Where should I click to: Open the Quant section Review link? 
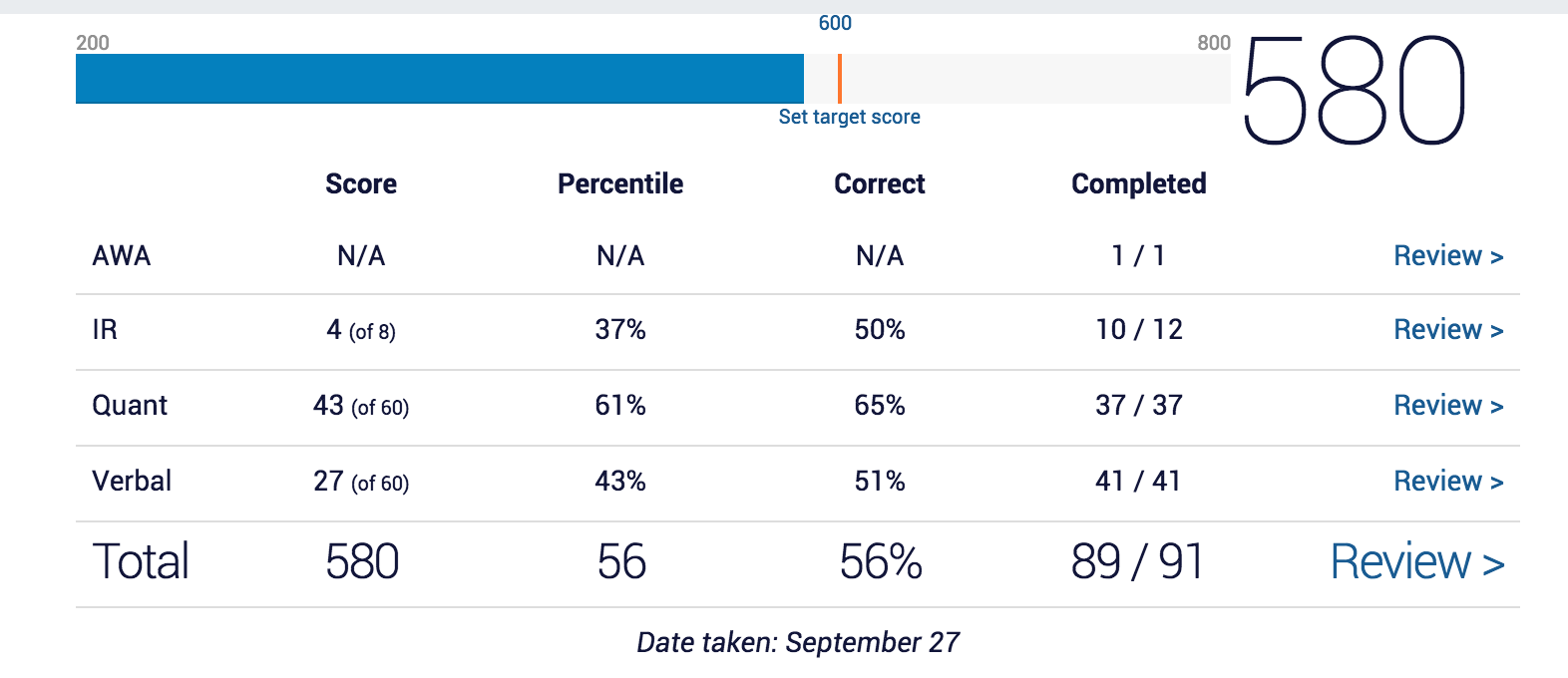(x=1447, y=406)
